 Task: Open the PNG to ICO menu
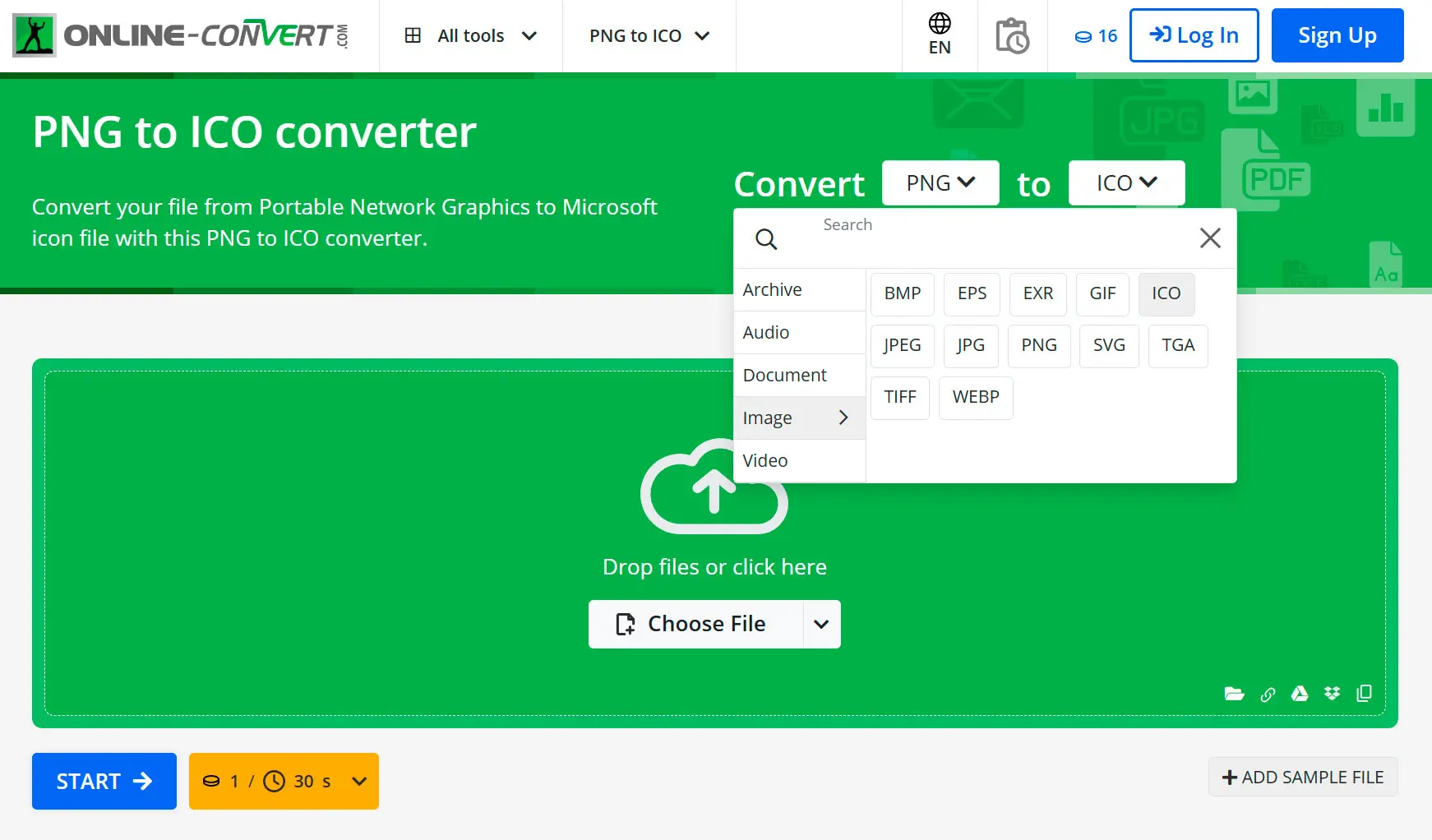648,35
